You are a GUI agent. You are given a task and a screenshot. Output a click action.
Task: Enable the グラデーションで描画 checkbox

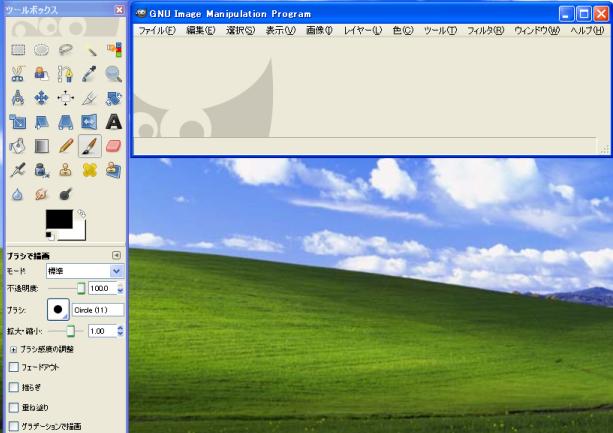14,426
